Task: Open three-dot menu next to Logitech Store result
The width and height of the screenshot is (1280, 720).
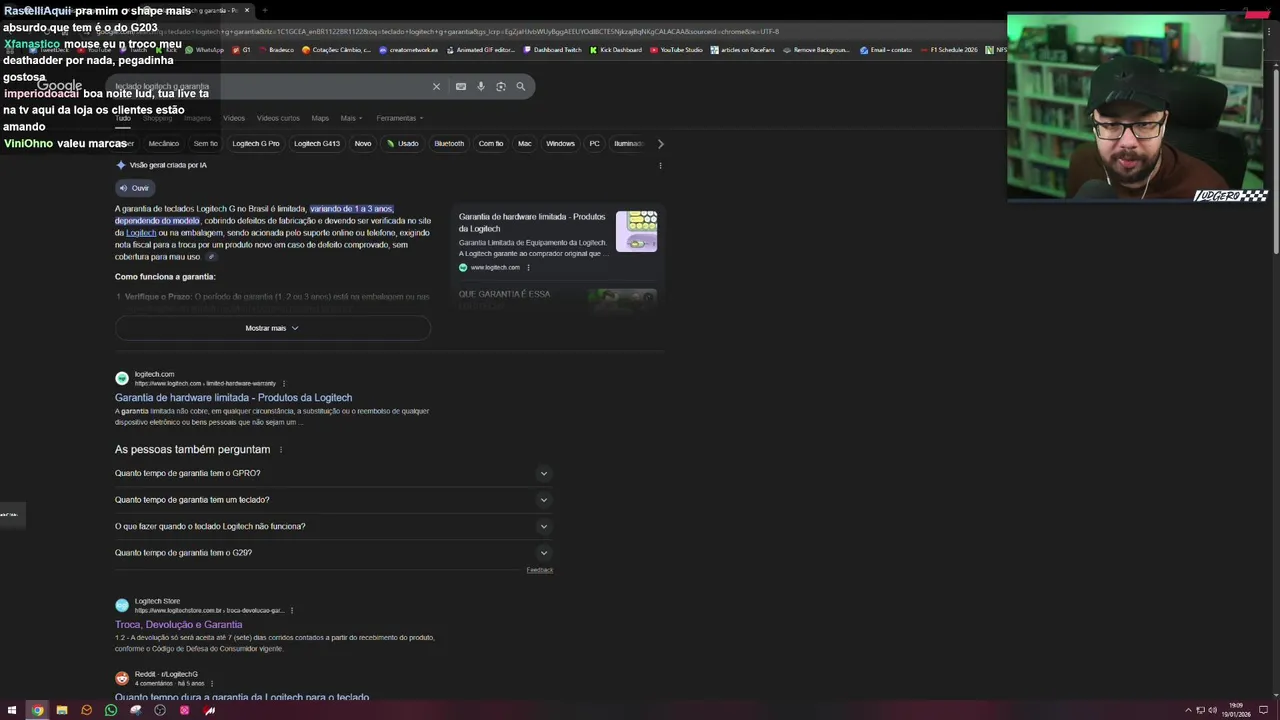Action: 292,610
